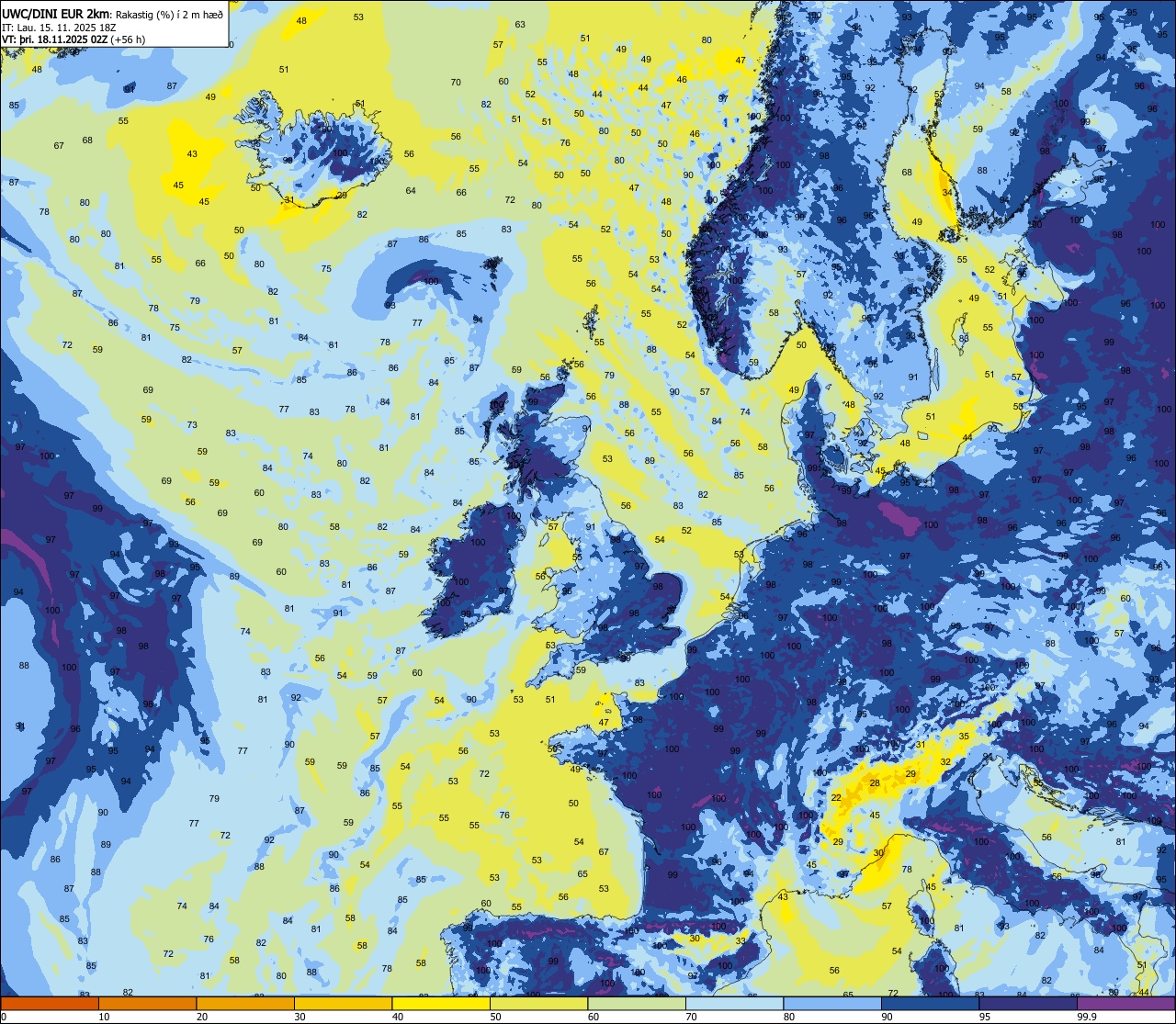1176x1024 pixels.
Task: Click the legend scale label '95'
Action: (985, 1017)
